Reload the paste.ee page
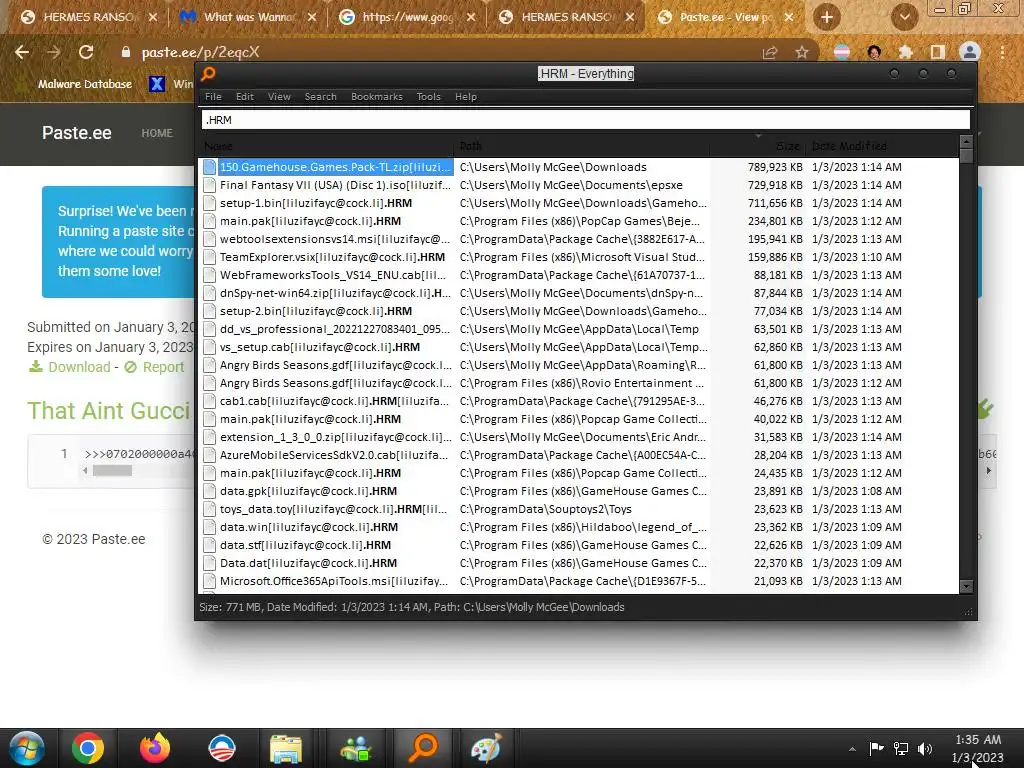Viewport: 1024px width, 768px height. [x=86, y=52]
